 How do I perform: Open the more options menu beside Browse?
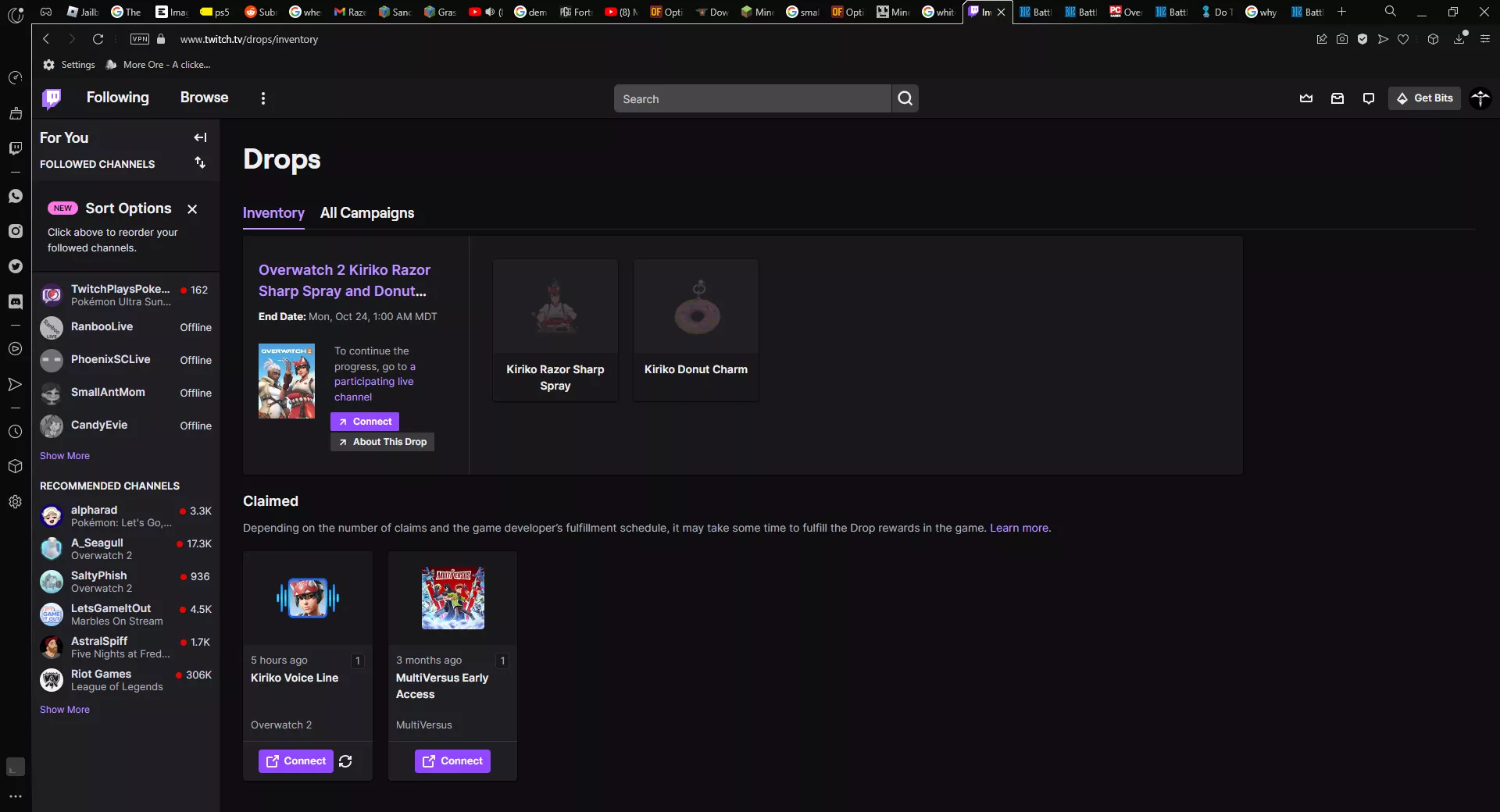click(x=262, y=98)
